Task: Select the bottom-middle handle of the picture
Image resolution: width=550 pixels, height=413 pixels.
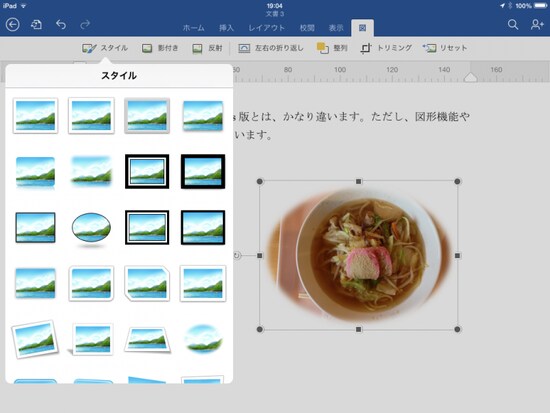Action: (358, 329)
